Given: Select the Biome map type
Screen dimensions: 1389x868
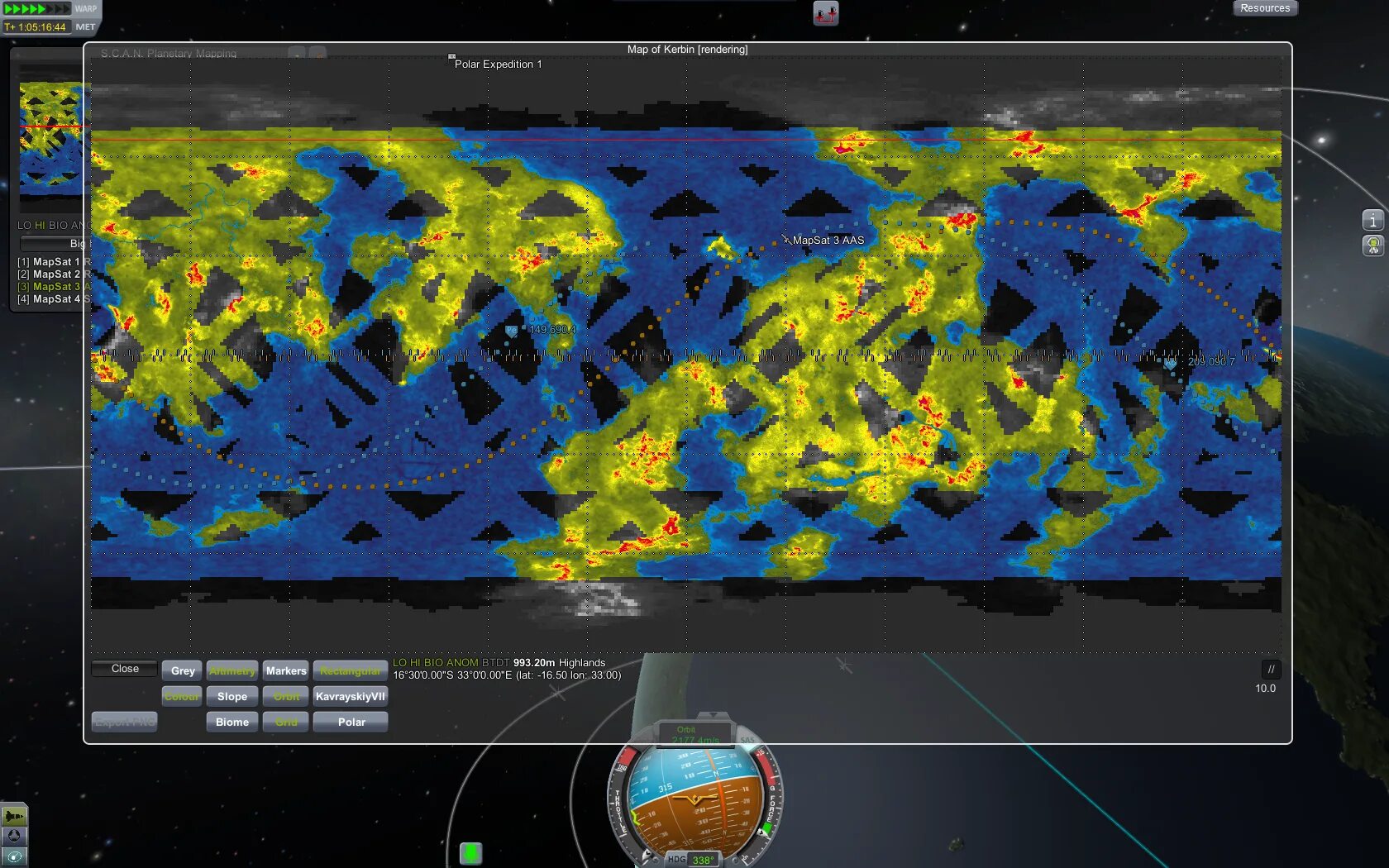Looking at the screenshot, I should (232, 723).
